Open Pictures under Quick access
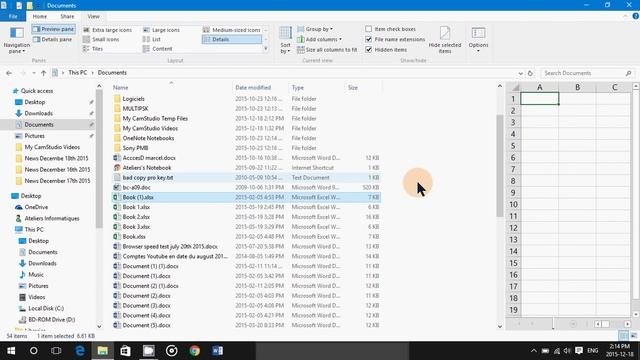Viewport: 640px width, 360px height. (x=34, y=136)
